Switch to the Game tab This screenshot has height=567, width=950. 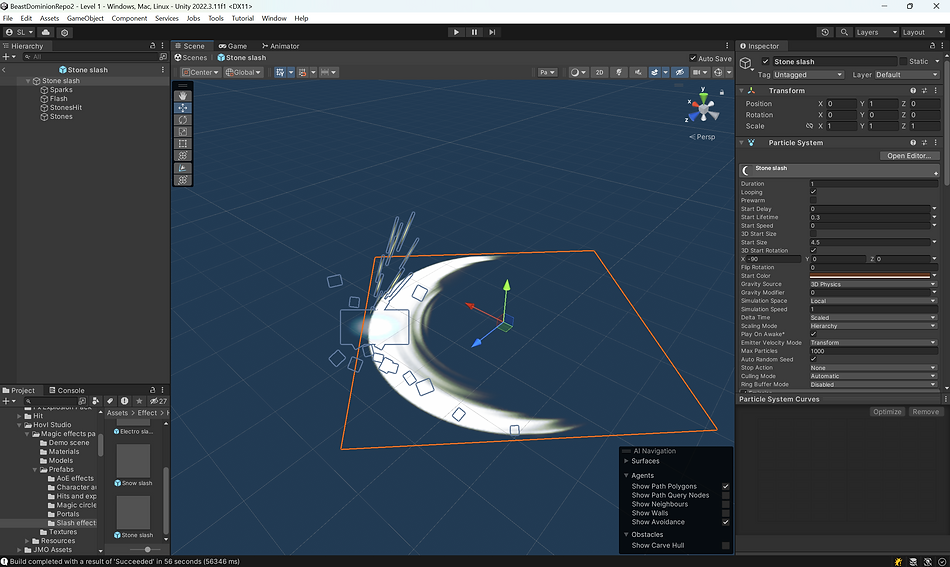pyautogui.click(x=233, y=46)
